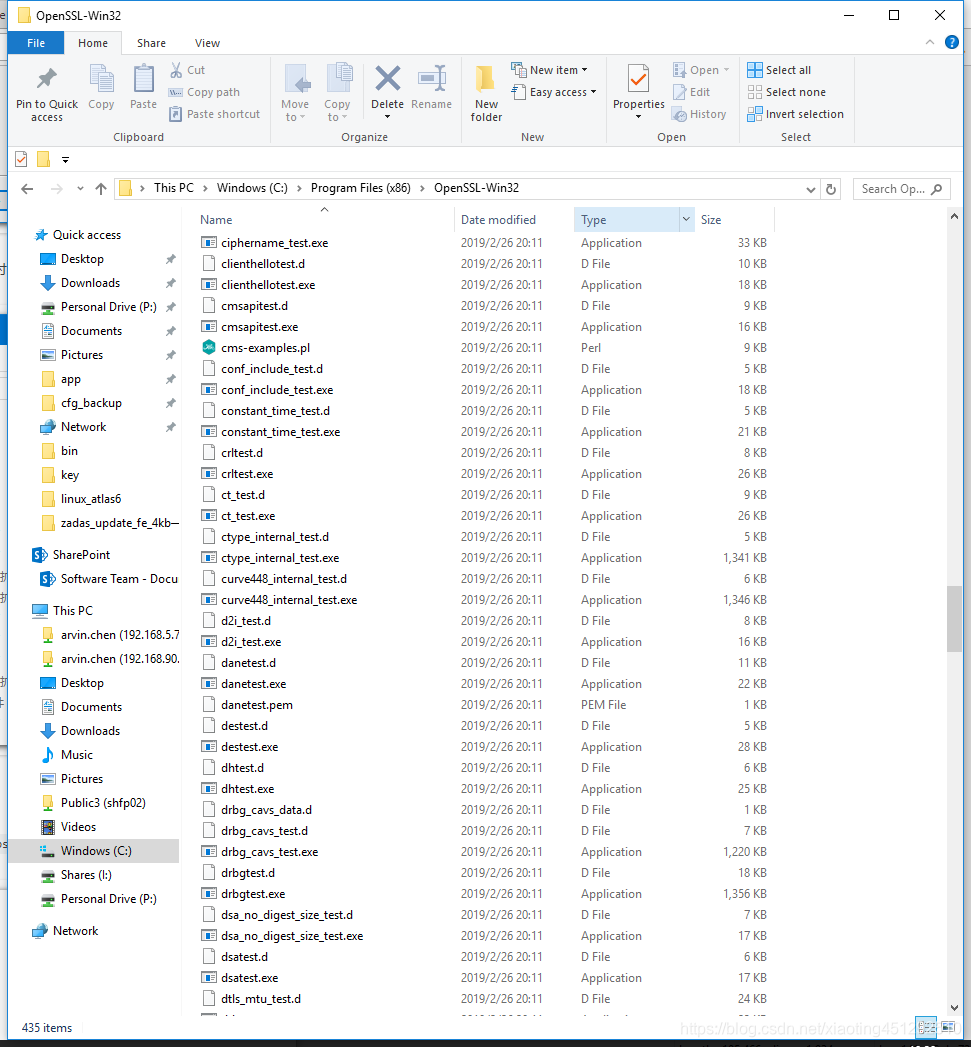
Task: Select the danetest.pem file
Action: pyautogui.click(x=256, y=705)
